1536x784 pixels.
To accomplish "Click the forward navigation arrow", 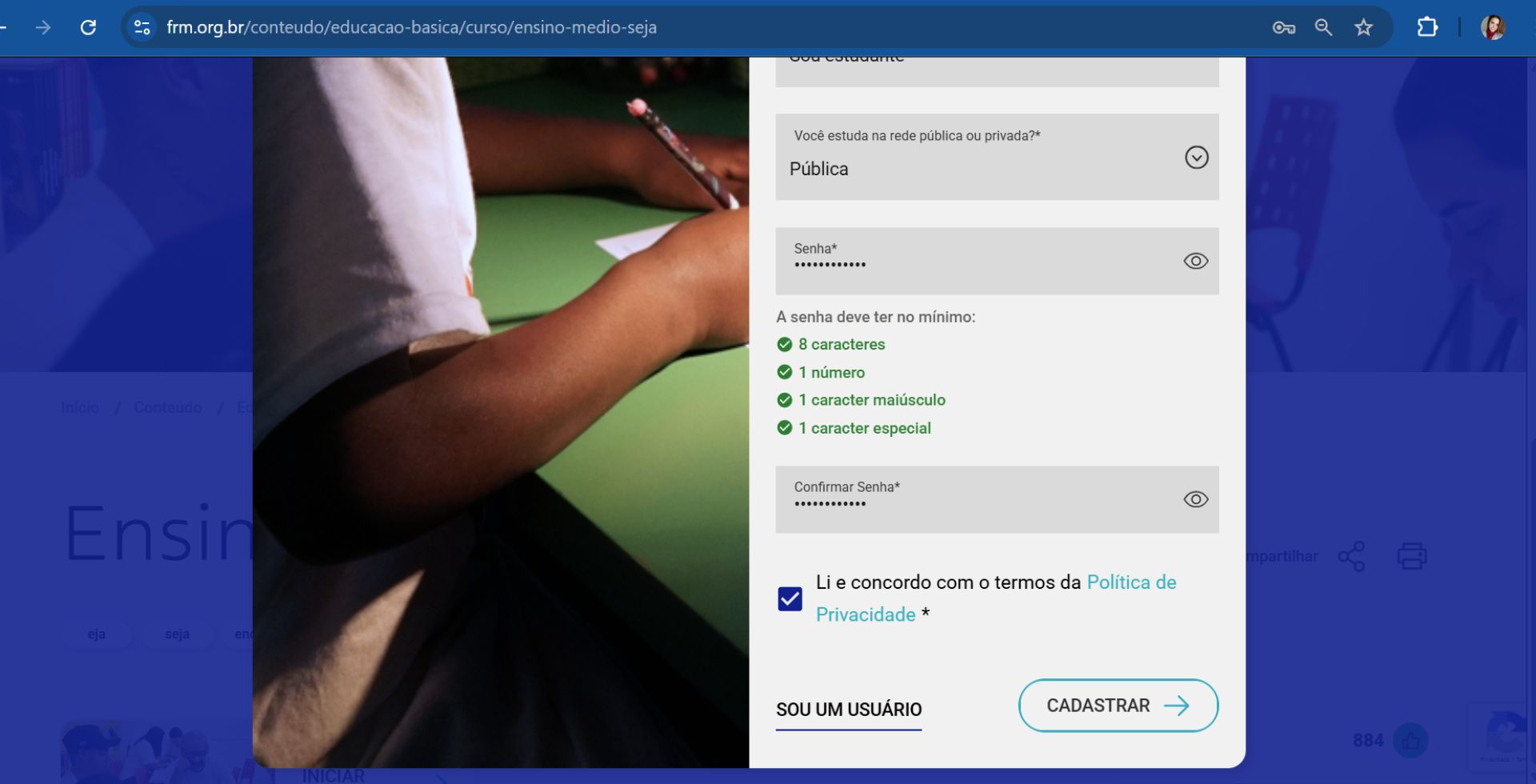I will (43, 27).
